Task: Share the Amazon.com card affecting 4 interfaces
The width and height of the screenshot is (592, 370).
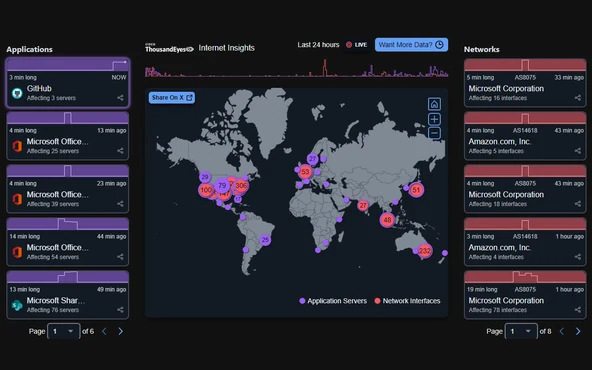Action: point(578,257)
